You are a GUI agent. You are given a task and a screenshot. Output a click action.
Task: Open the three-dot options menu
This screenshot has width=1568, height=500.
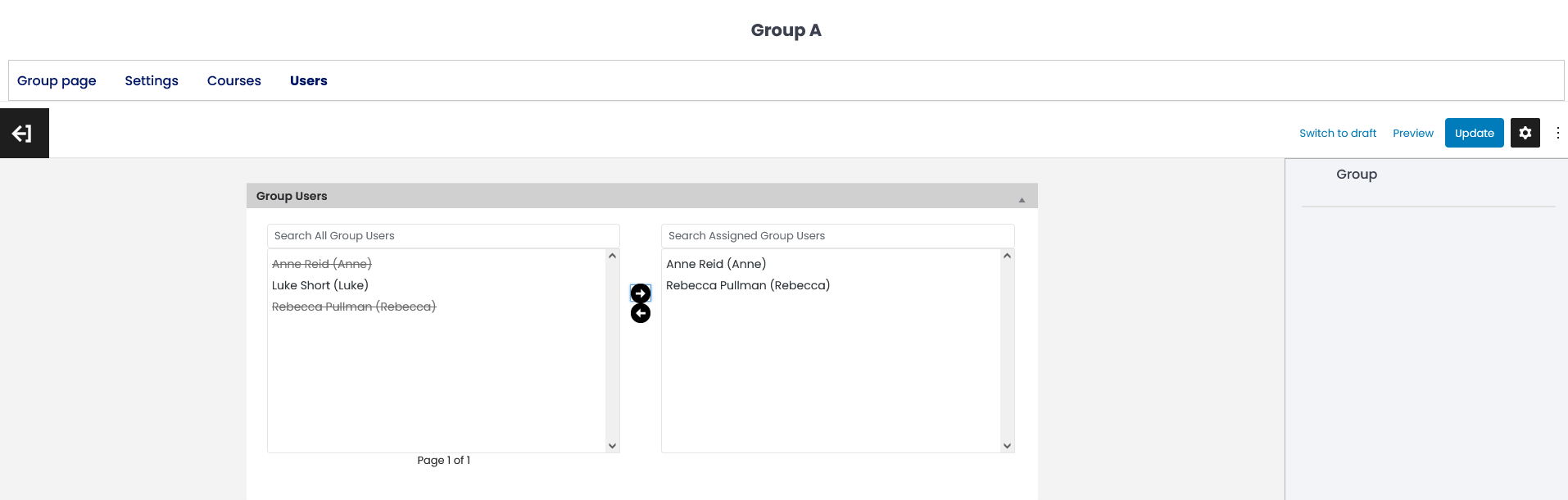point(1557,133)
